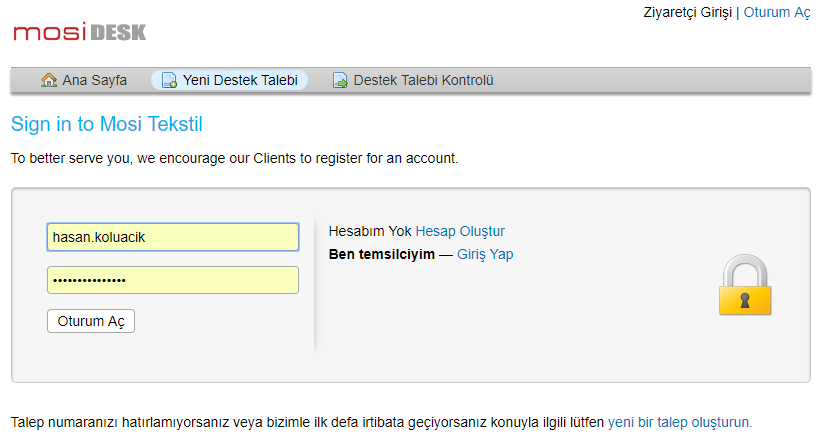Image resolution: width=821 pixels, height=436 pixels.
Task: Click the register-for-an-account sentence
Action: coord(235,158)
